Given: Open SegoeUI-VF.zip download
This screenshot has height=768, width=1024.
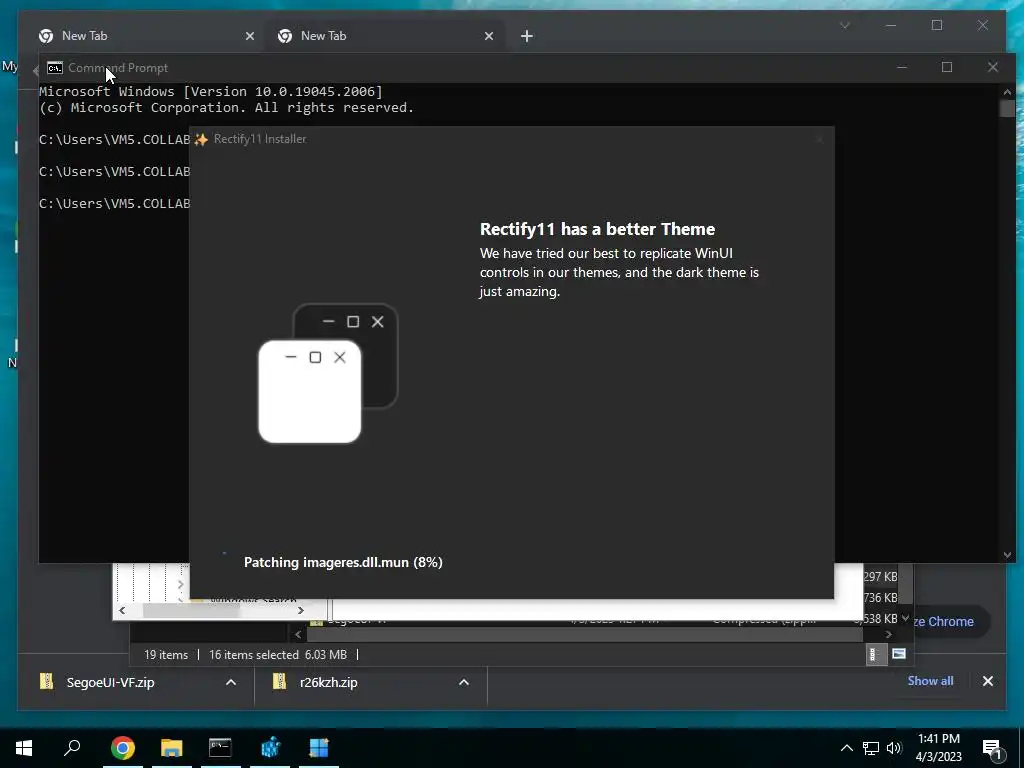Looking at the screenshot, I should [110, 682].
